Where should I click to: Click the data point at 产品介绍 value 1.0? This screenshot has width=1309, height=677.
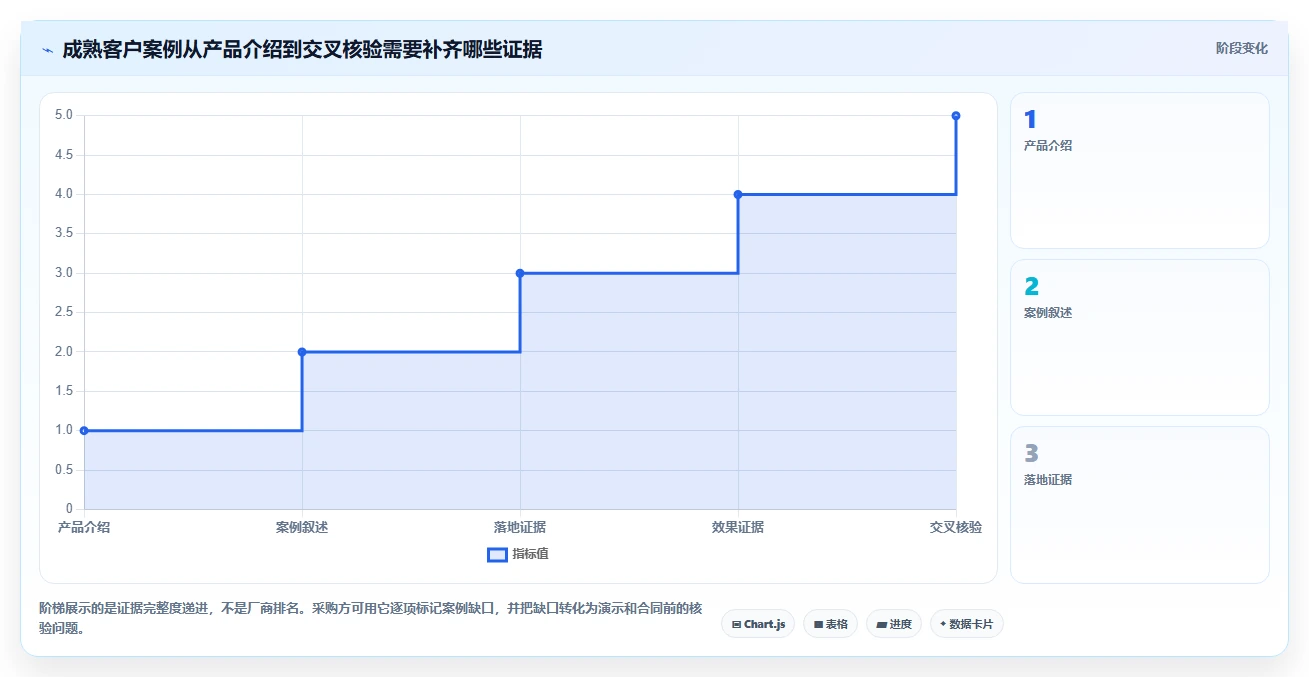[x=84, y=431]
